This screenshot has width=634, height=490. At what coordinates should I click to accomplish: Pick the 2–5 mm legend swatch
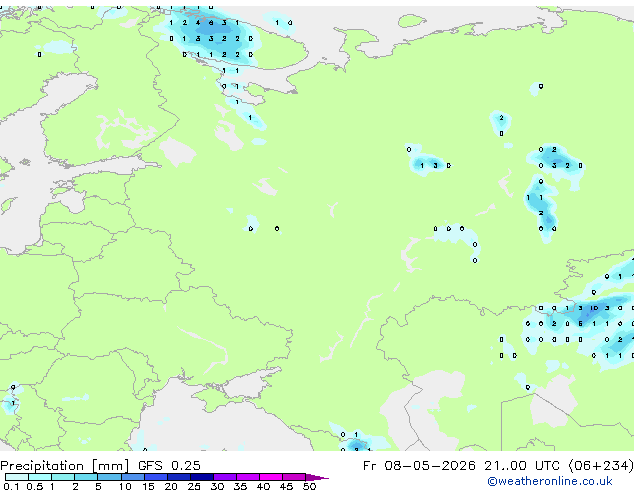click(86, 477)
